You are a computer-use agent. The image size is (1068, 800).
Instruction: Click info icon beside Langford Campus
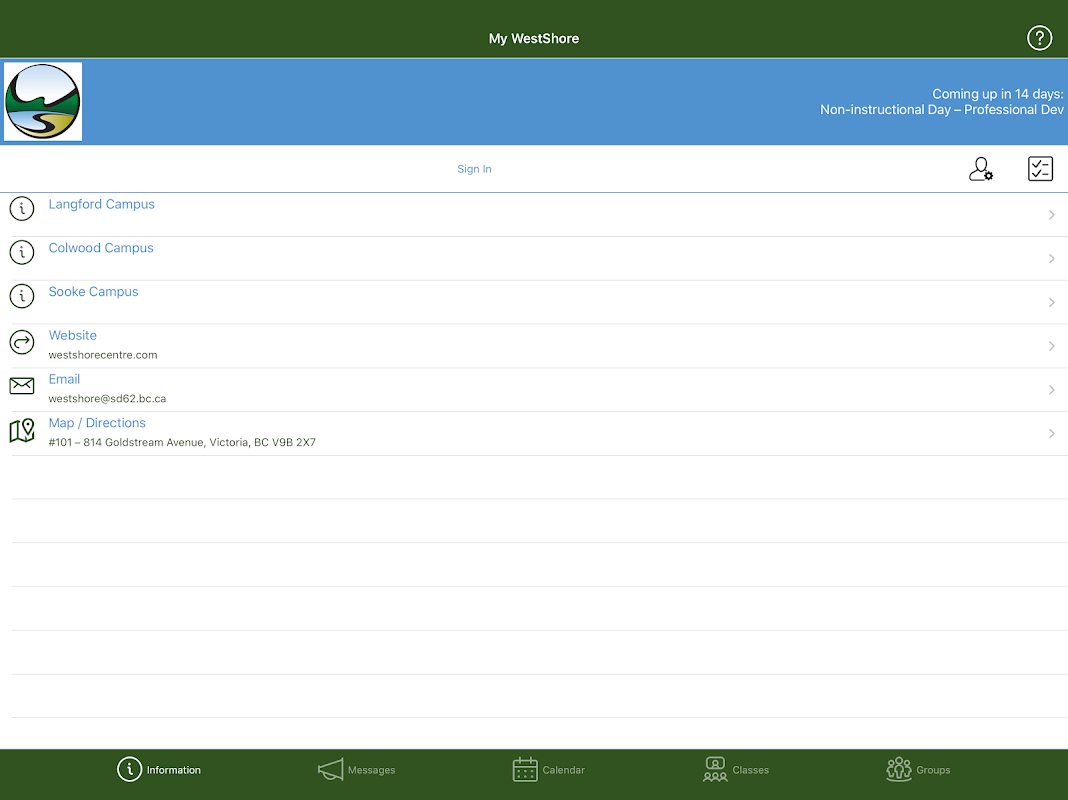coord(22,208)
